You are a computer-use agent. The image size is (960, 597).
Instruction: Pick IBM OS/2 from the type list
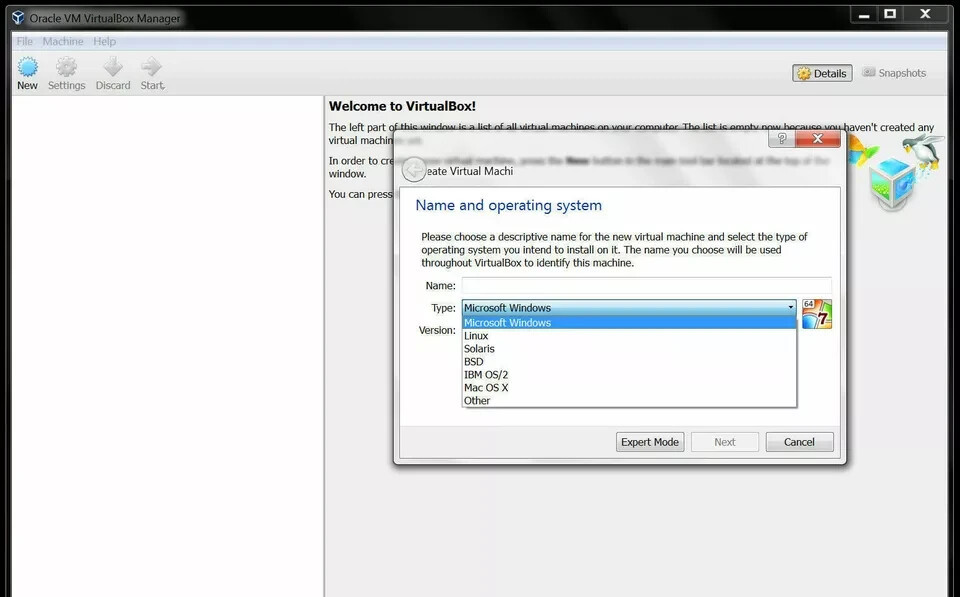(629, 375)
